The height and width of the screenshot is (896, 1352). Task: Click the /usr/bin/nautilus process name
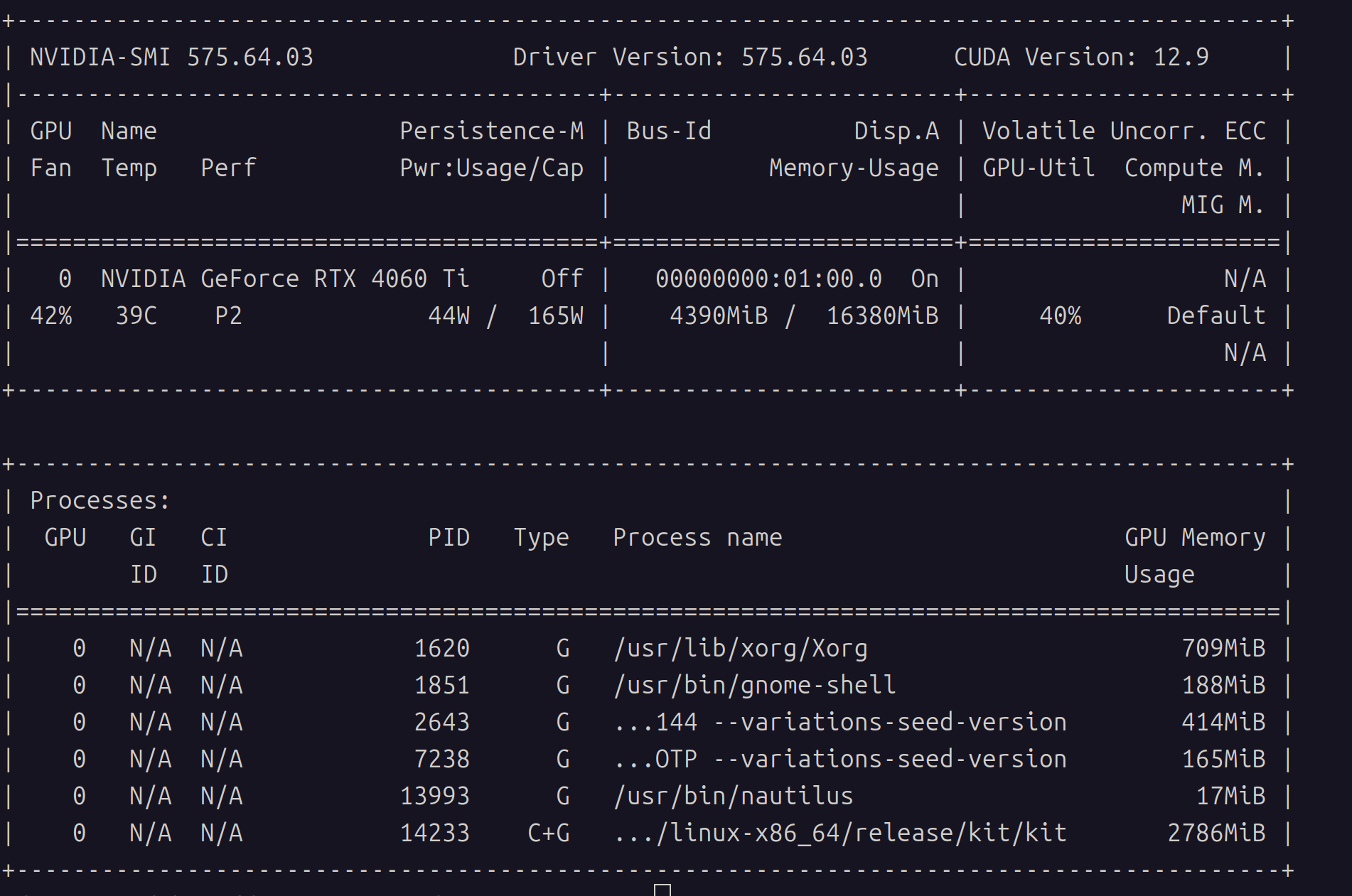pos(733,797)
